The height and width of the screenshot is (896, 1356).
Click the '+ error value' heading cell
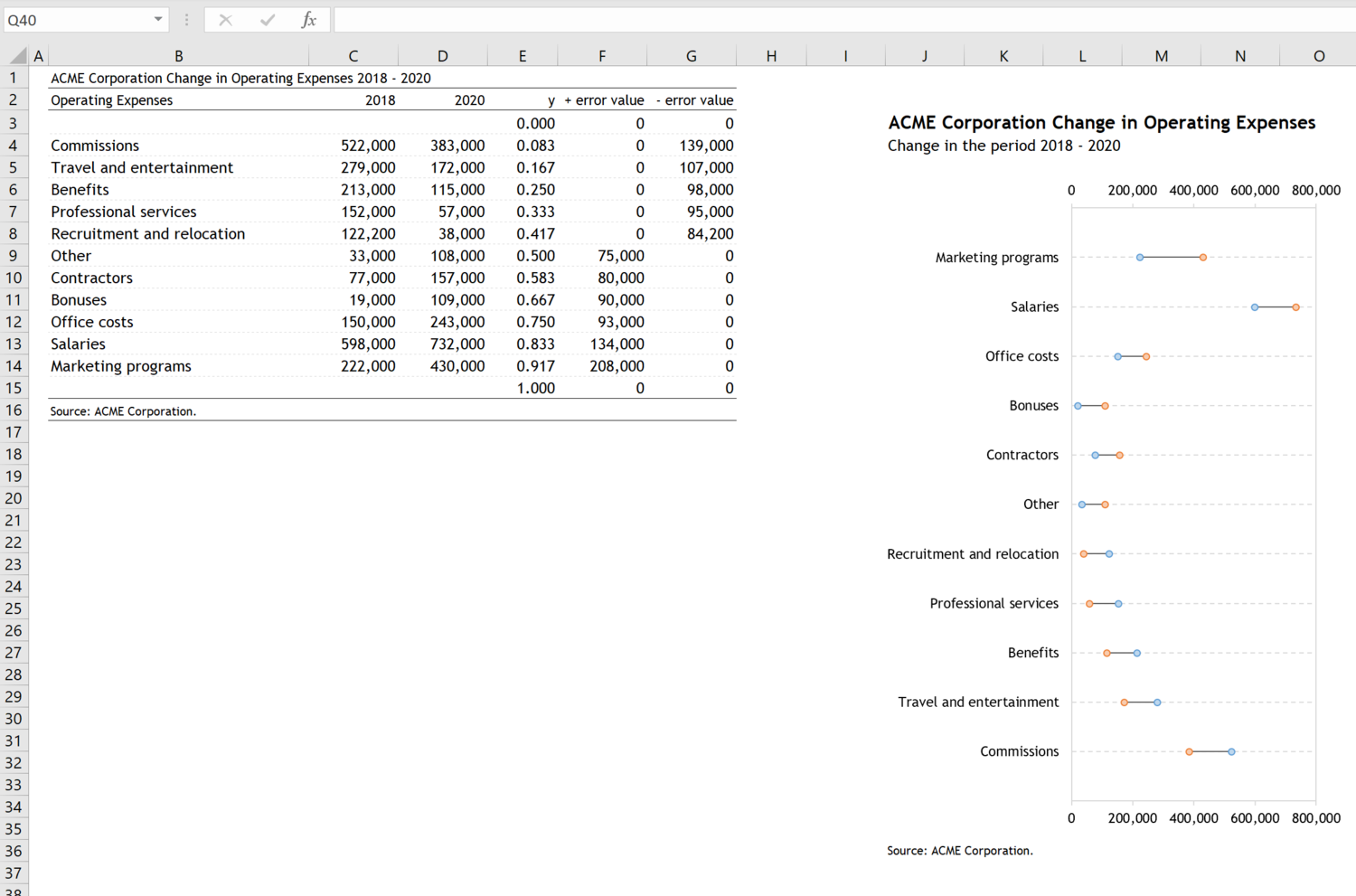(x=604, y=100)
